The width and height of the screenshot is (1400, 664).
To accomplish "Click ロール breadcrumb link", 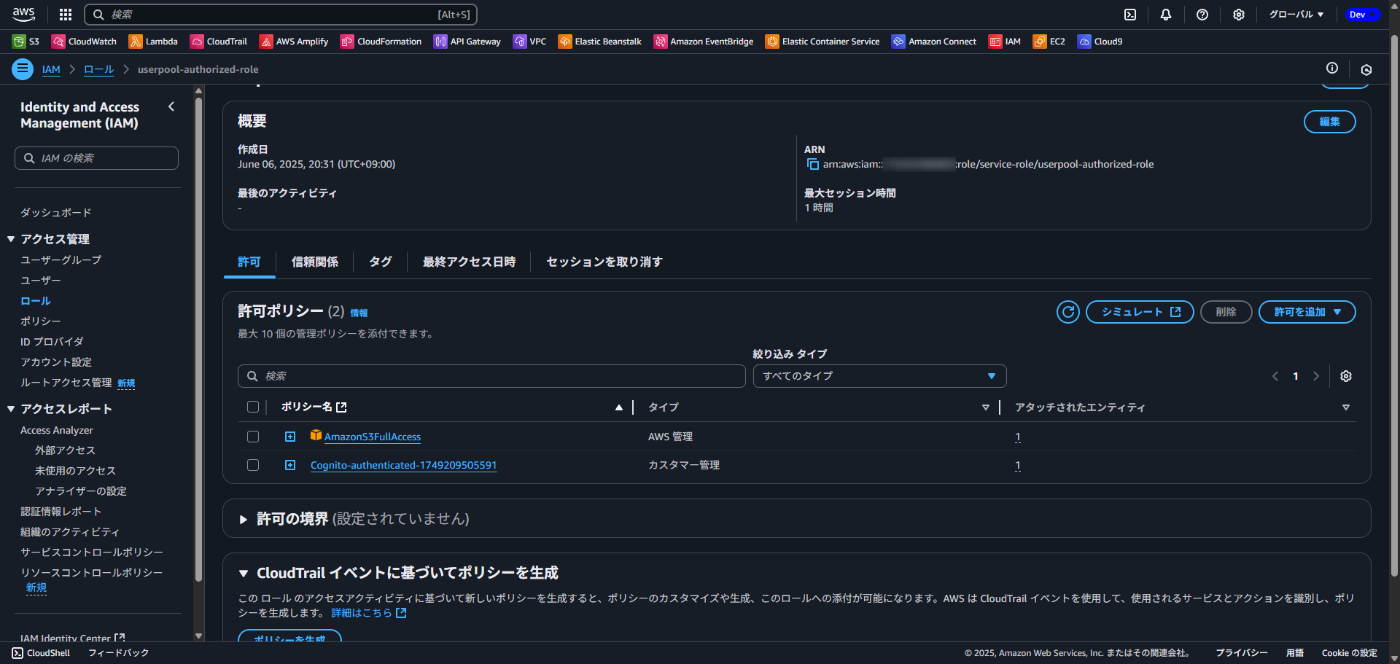I will (x=99, y=69).
